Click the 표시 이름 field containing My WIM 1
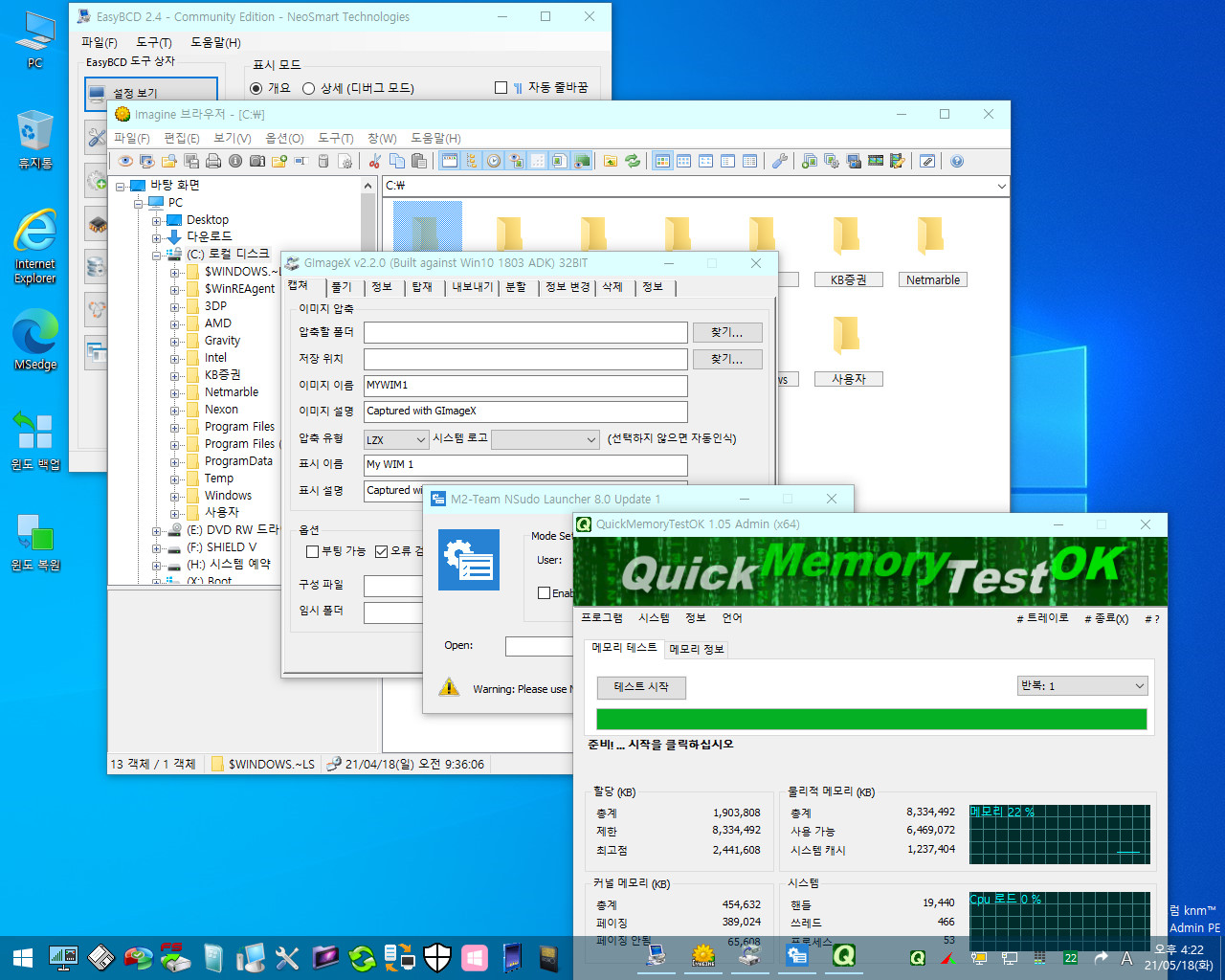 [x=525, y=464]
